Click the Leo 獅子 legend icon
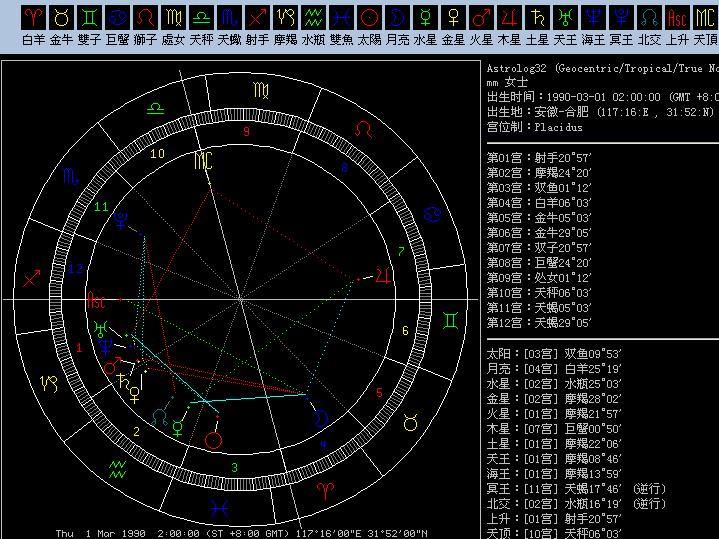 [x=145, y=17]
